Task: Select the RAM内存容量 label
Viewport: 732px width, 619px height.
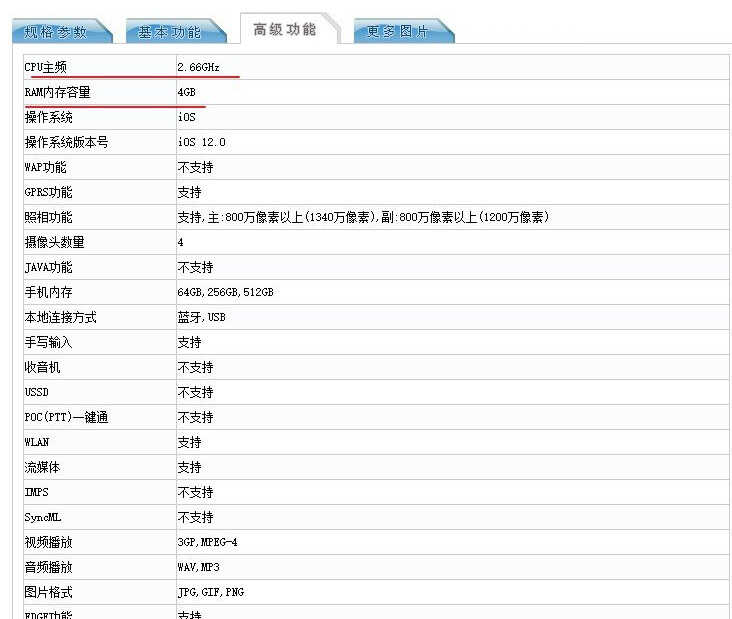Action: [57, 93]
